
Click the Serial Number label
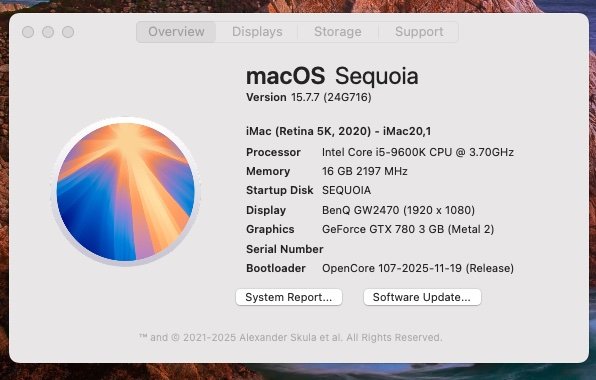[x=285, y=249]
